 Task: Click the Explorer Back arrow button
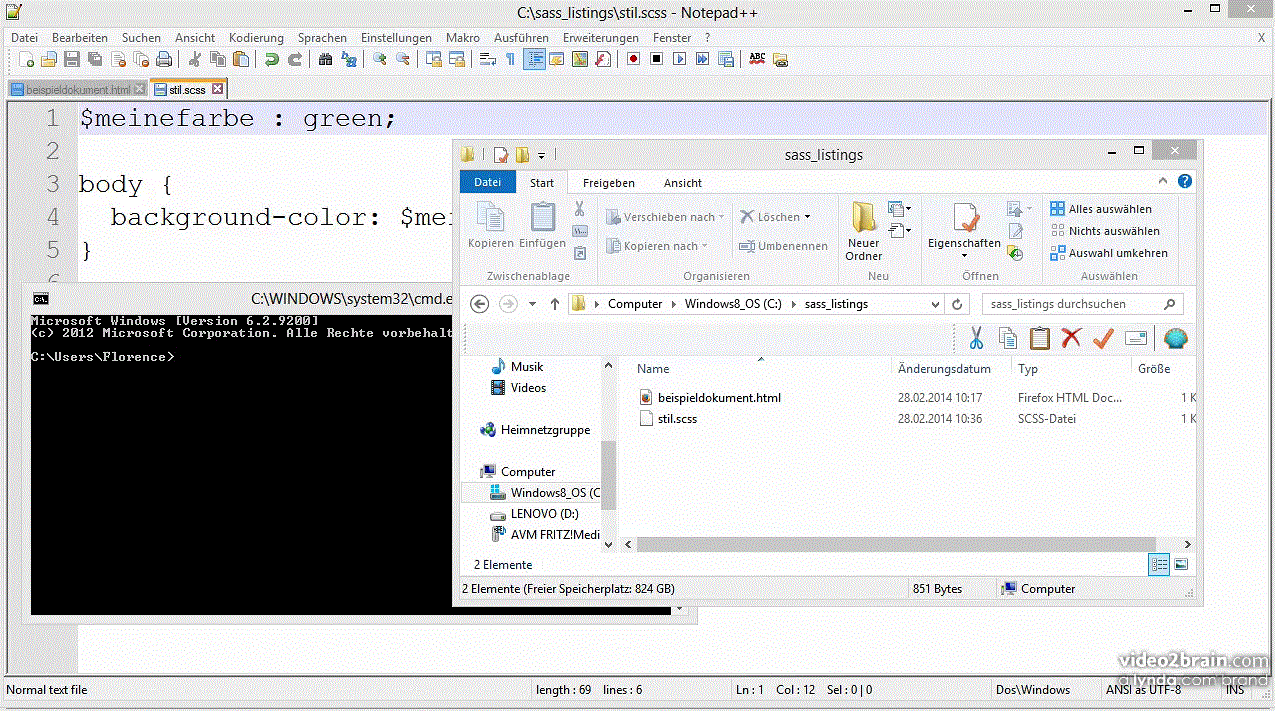click(479, 304)
